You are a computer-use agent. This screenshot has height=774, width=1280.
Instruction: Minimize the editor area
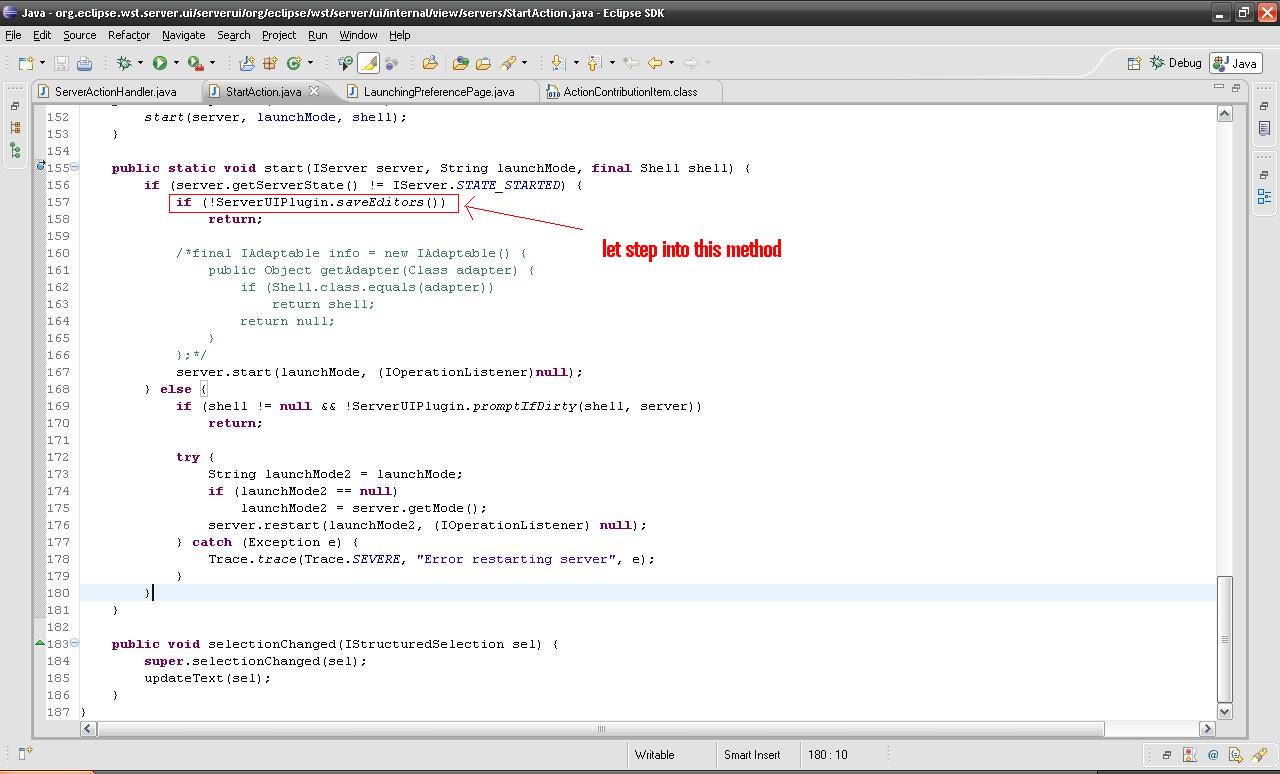point(1219,88)
